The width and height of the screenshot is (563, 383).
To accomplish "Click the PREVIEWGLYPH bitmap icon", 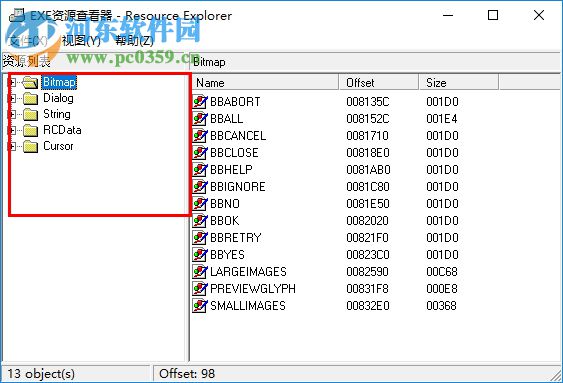I will [200, 289].
